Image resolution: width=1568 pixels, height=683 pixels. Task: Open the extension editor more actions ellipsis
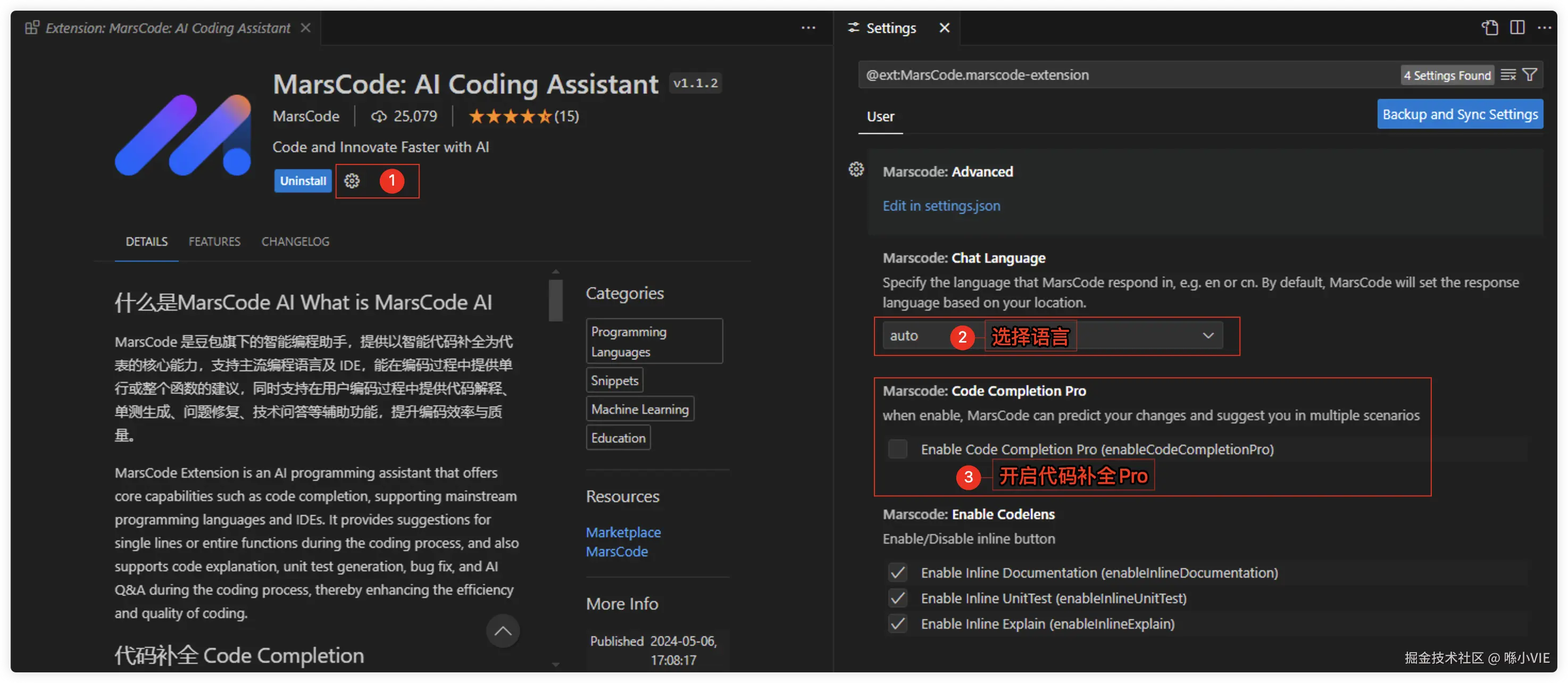point(808,28)
